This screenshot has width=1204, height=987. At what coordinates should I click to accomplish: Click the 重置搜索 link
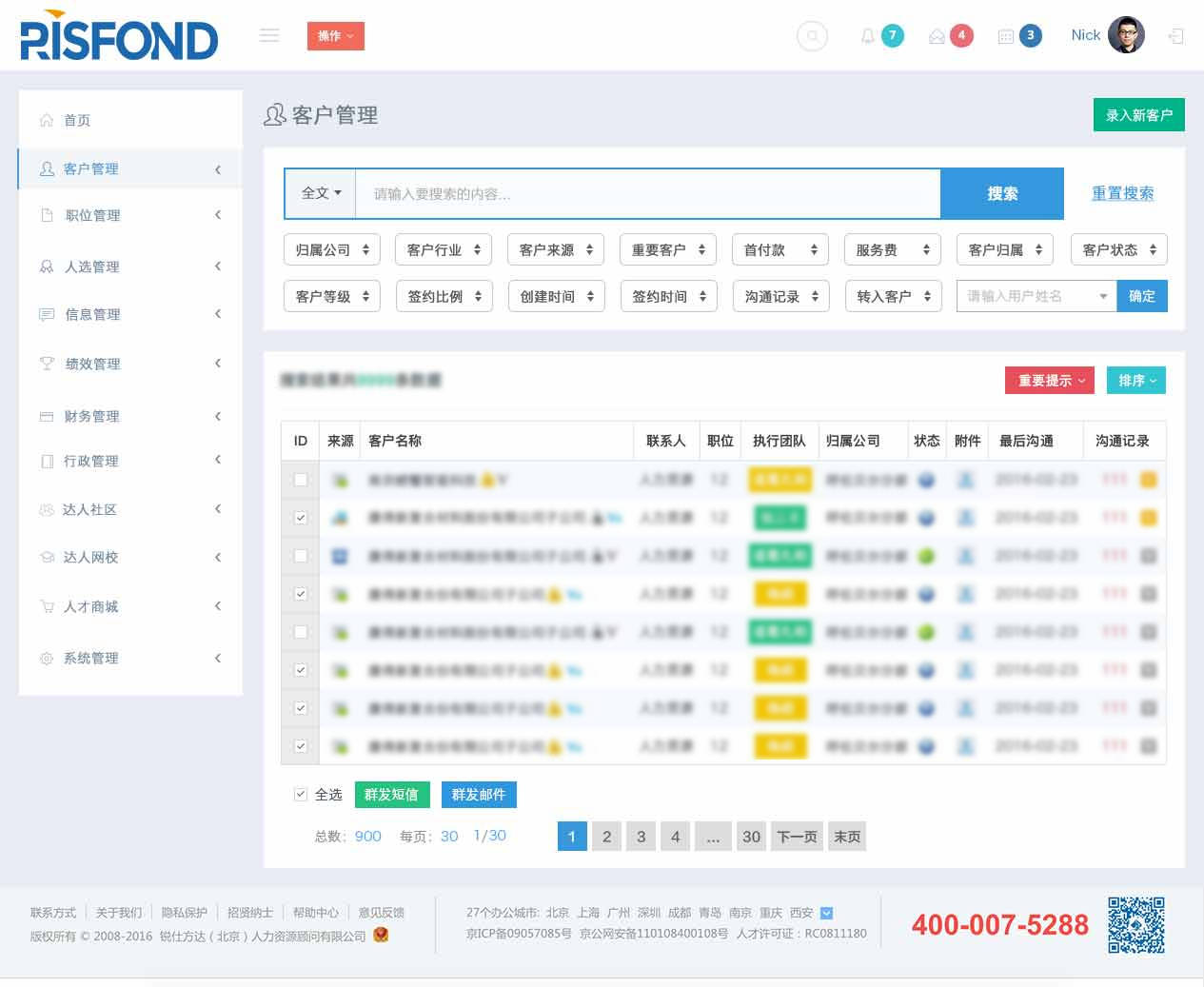coord(1122,193)
